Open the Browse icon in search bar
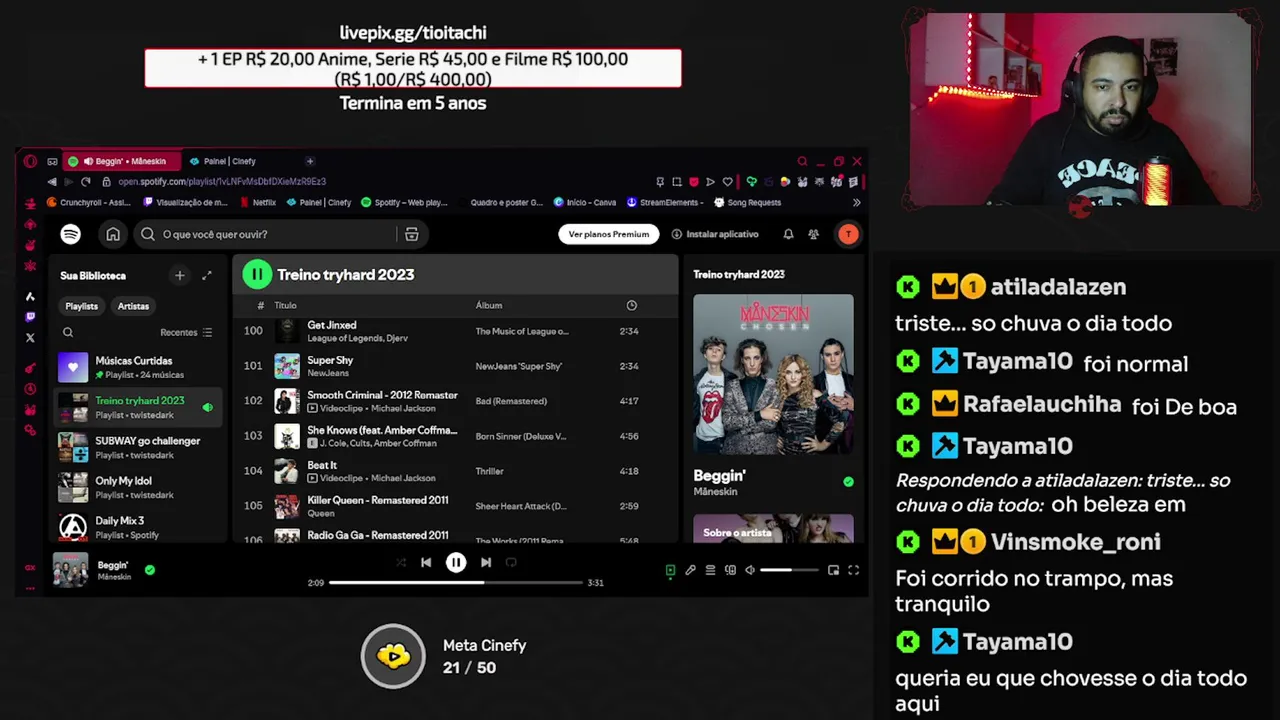This screenshot has height=720, width=1280. coord(411,234)
